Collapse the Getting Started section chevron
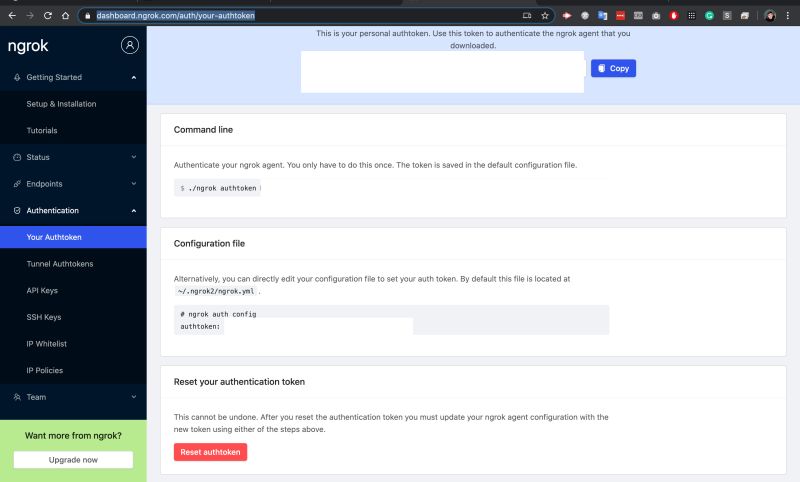 coord(134,78)
